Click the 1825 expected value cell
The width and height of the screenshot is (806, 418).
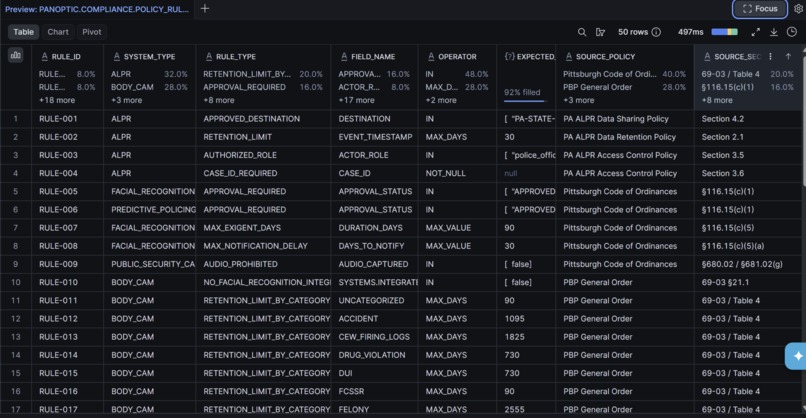(x=526, y=337)
